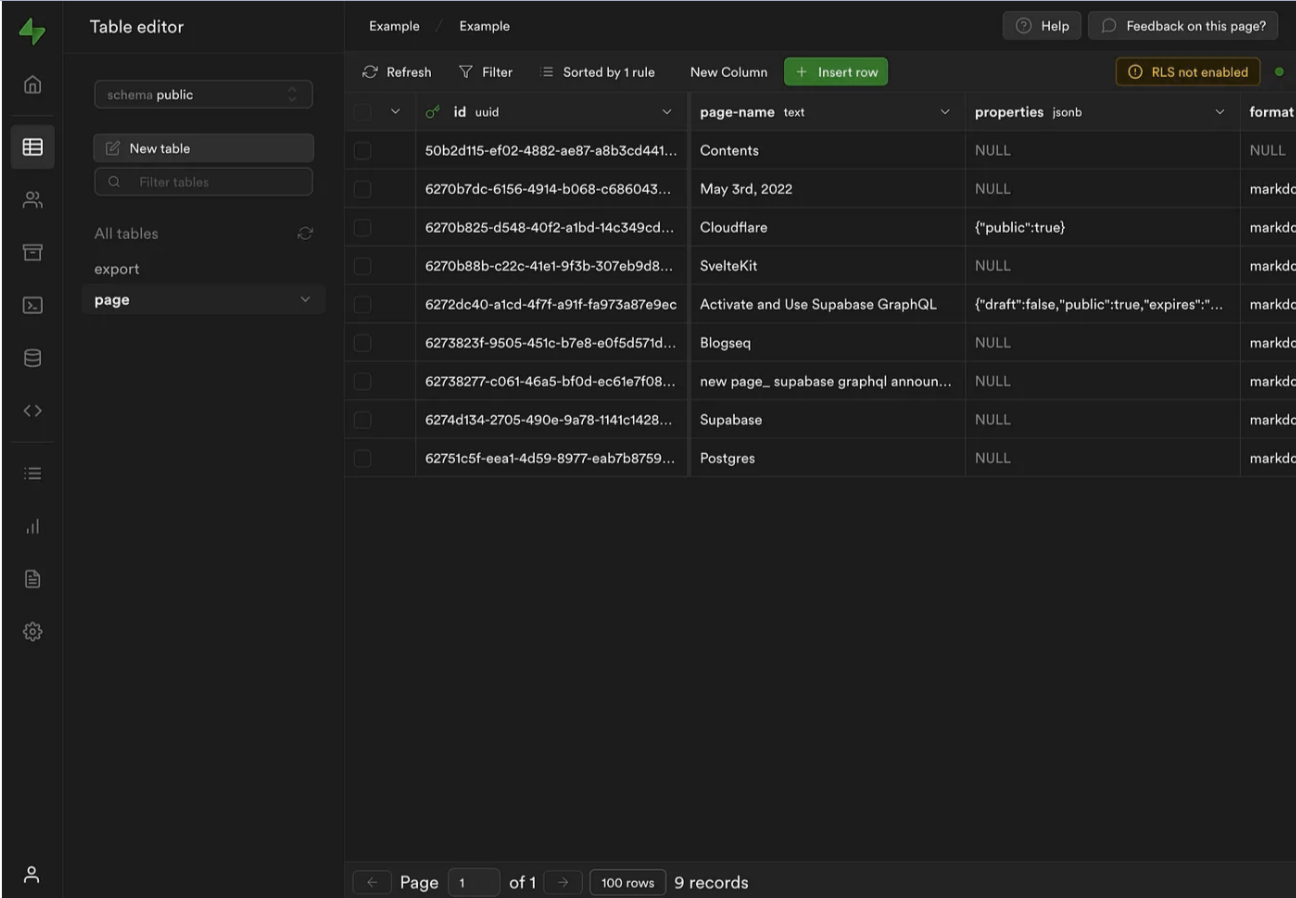
Task: Go to next page arrow
Action: coord(563,882)
